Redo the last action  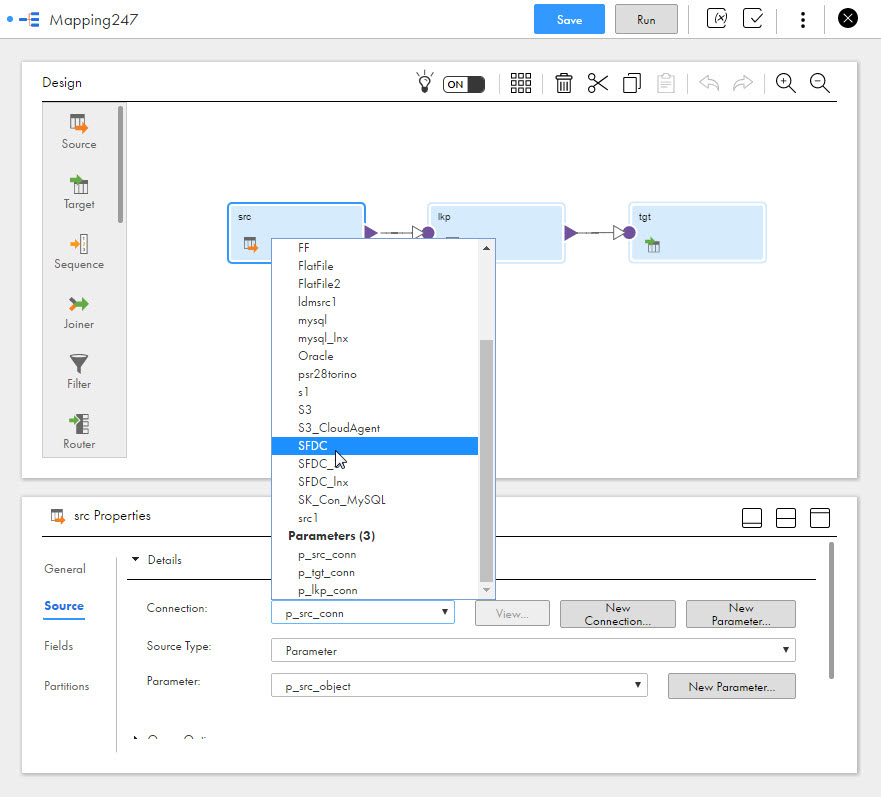pyautogui.click(x=743, y=83)
